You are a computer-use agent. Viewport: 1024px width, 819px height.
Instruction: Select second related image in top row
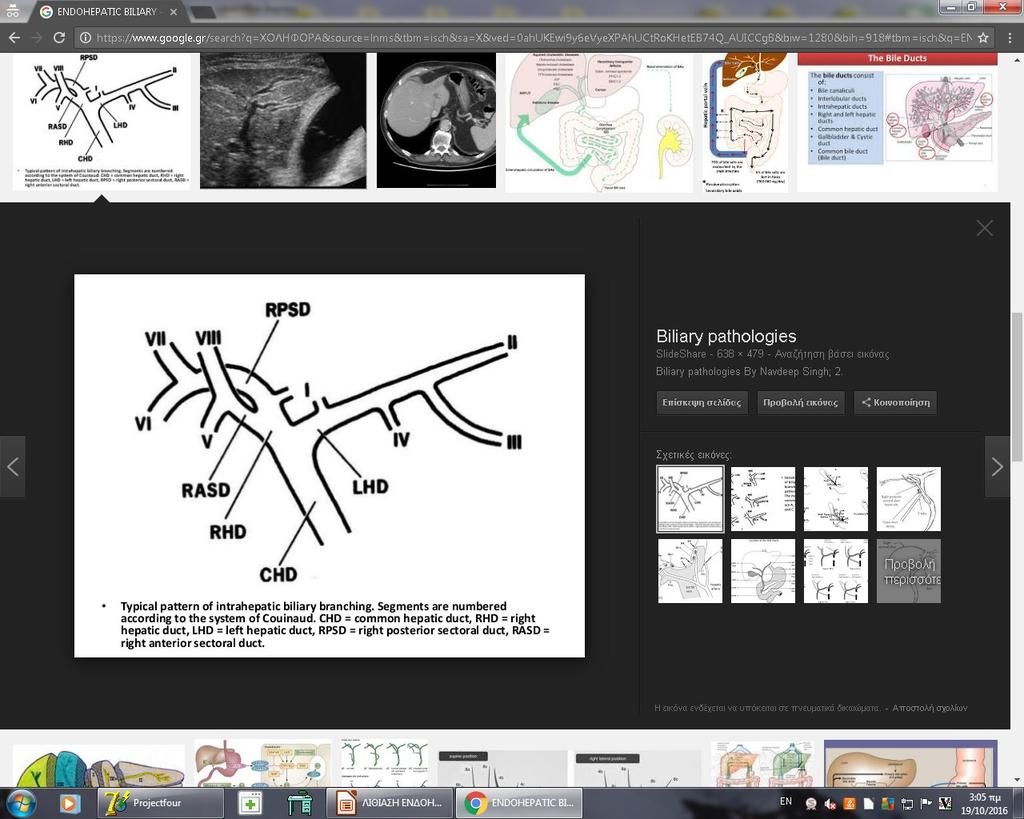click(763, 499)
